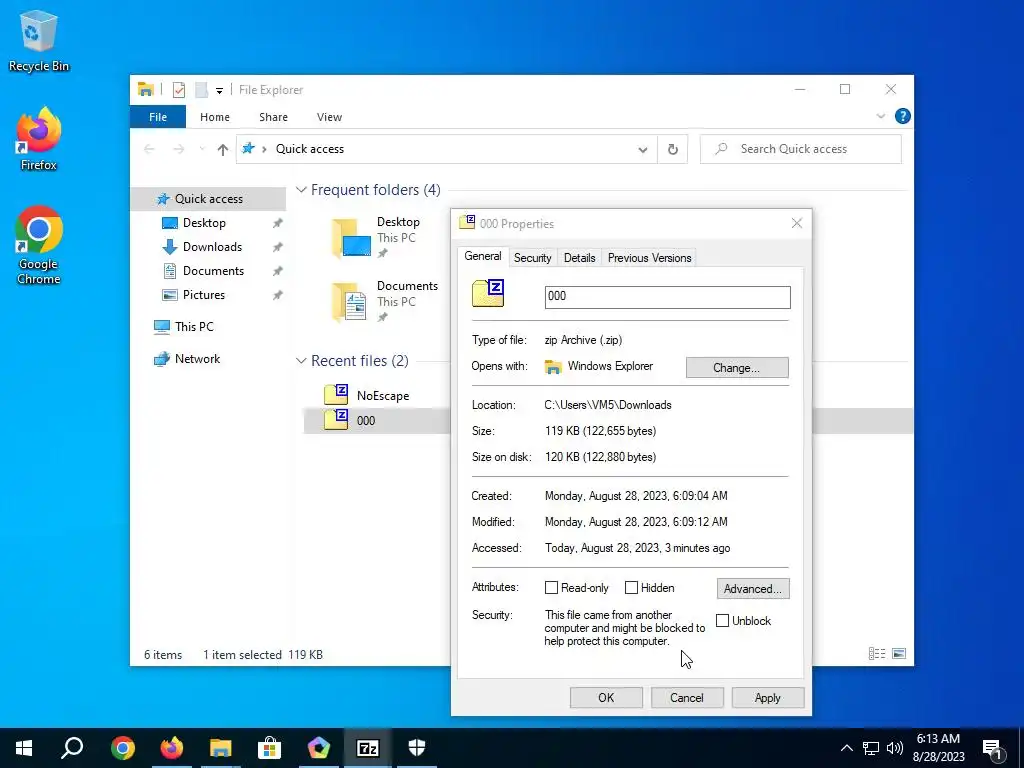The image size is (1024, 768).
Task: Open taskbar Search magnifier
Action: (x=72, y=748)
